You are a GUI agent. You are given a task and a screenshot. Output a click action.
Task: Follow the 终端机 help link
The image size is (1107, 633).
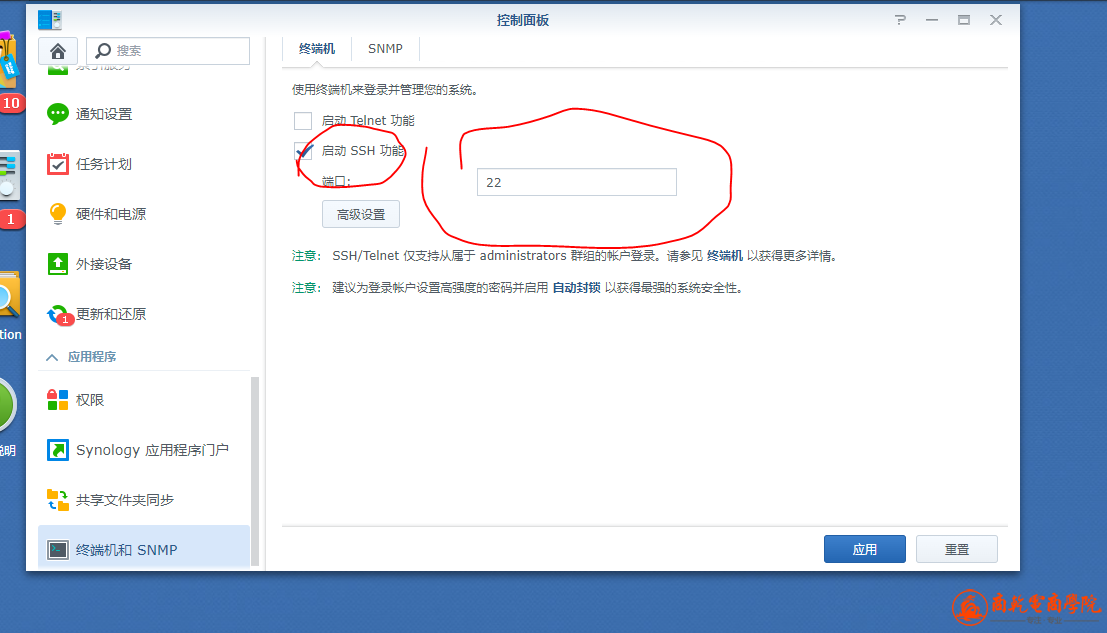pyautogui.click(x=724, y=255)
